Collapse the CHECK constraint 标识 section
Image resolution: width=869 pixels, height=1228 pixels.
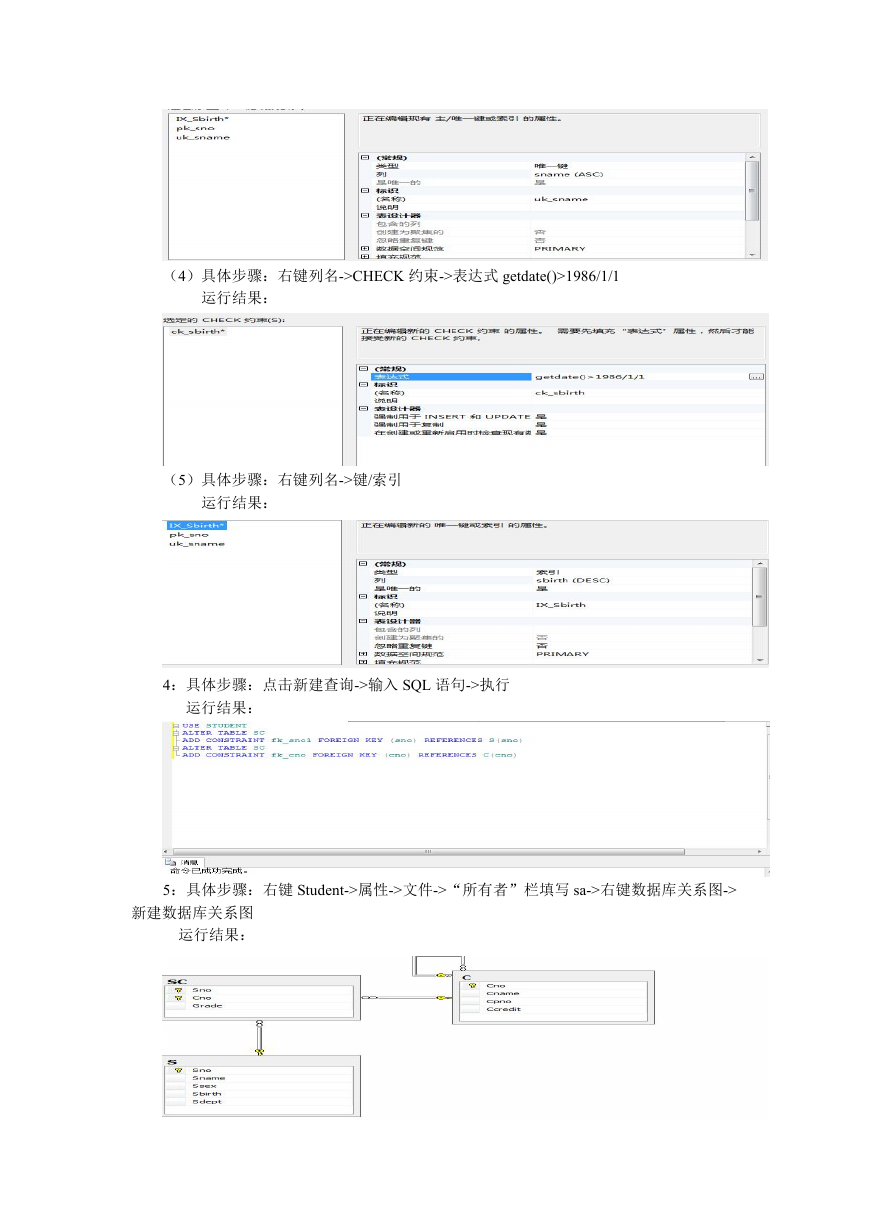pos(364,385)
